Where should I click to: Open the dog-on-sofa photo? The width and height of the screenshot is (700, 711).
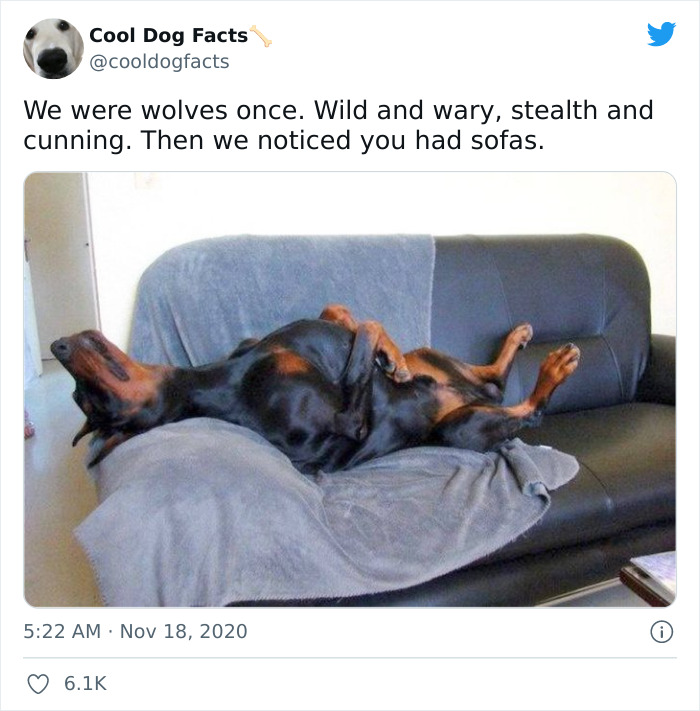click(350, 389)
